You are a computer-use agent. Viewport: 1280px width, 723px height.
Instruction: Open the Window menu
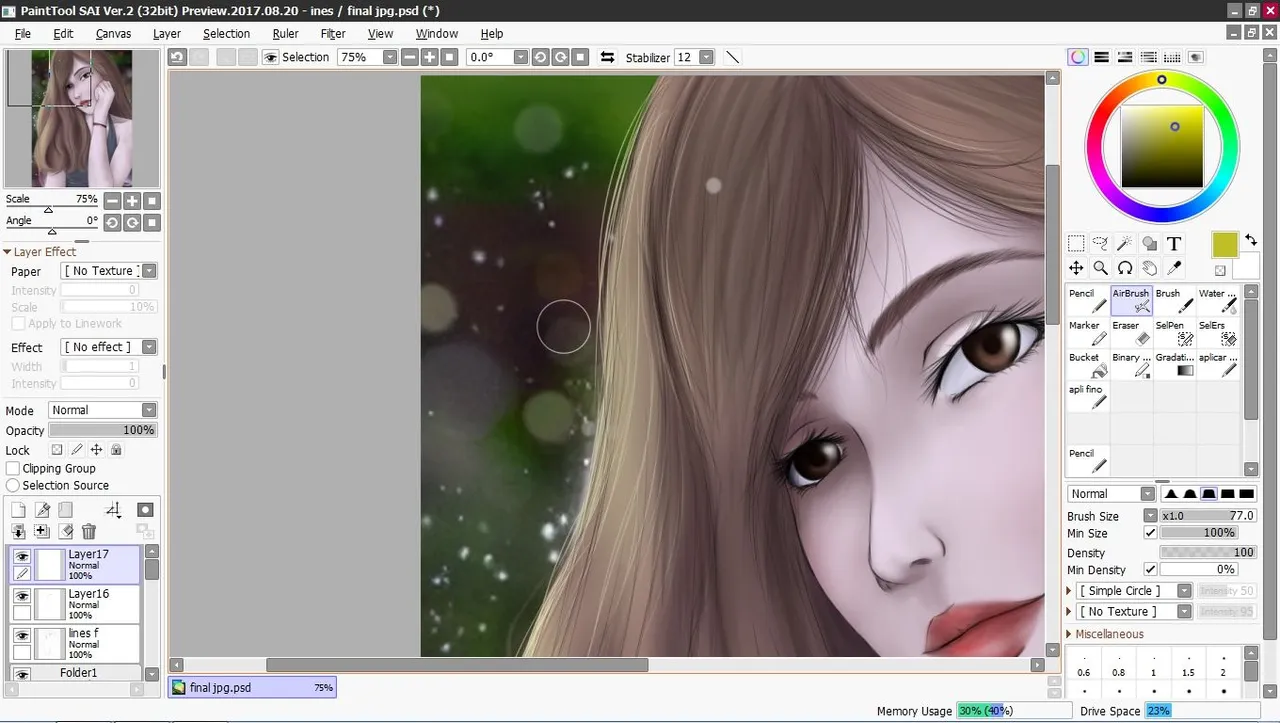coord(436,33)
